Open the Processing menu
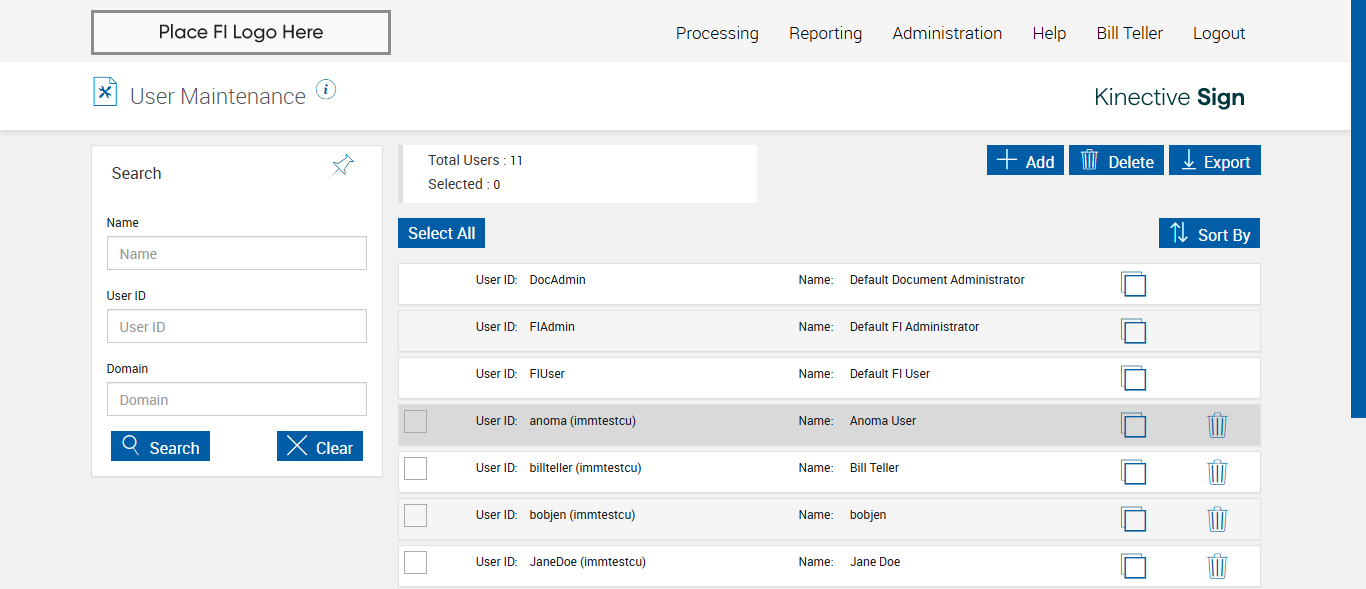Screen dimensions: 1366x589 click(x=717, y=33)
